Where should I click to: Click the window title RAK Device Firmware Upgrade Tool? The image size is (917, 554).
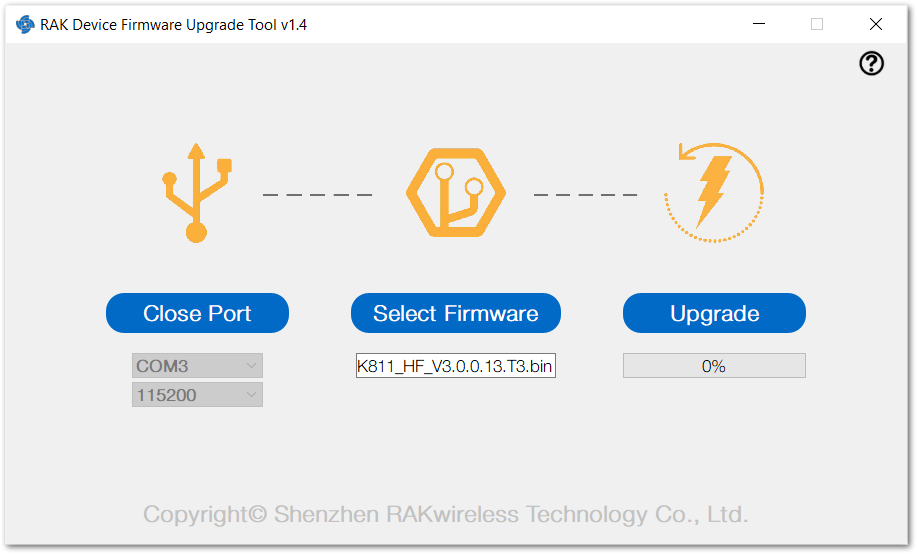[173, 25]
